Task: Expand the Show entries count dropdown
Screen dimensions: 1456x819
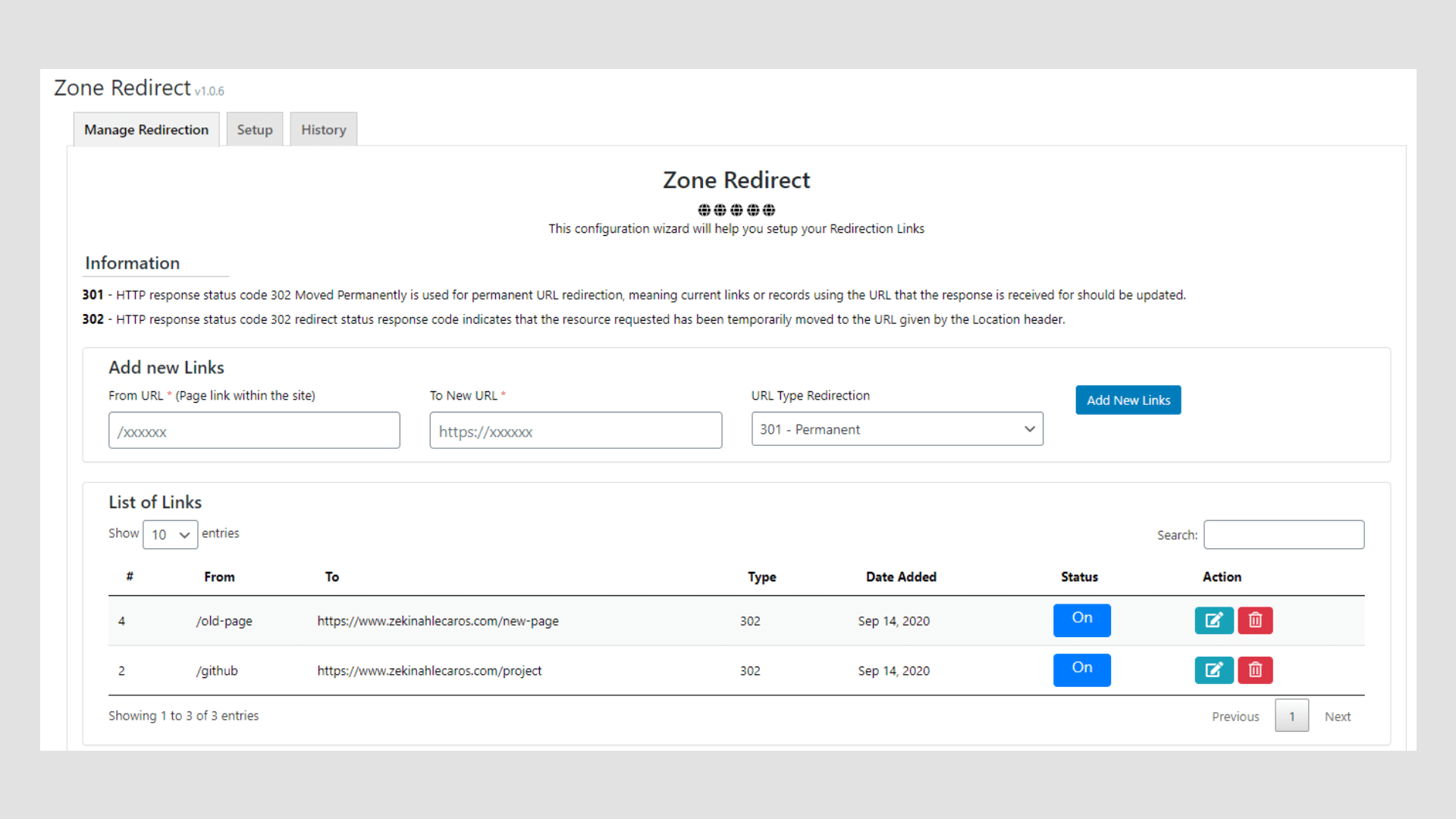Action: pos(170,535)
